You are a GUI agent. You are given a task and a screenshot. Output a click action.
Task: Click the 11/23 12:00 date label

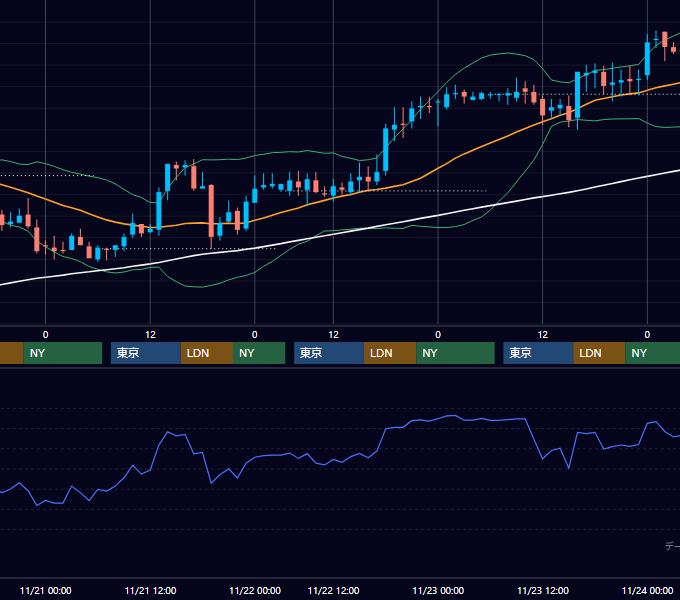pyautogui.click(x=543, y=590)
